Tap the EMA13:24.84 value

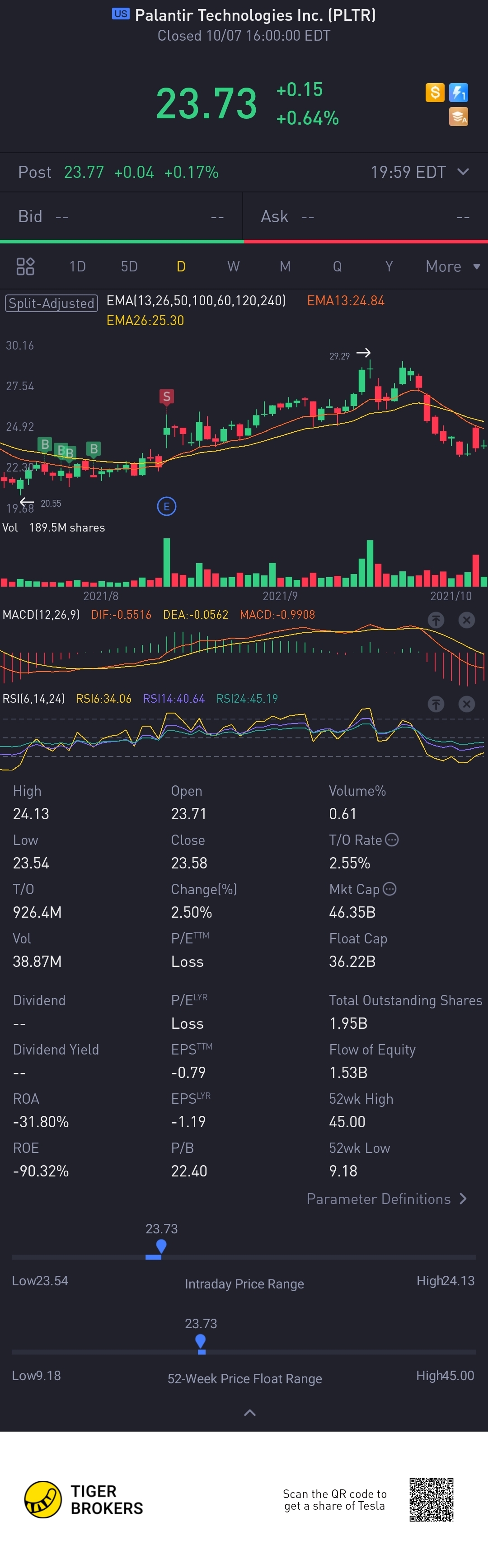click(x=345, y=301)
